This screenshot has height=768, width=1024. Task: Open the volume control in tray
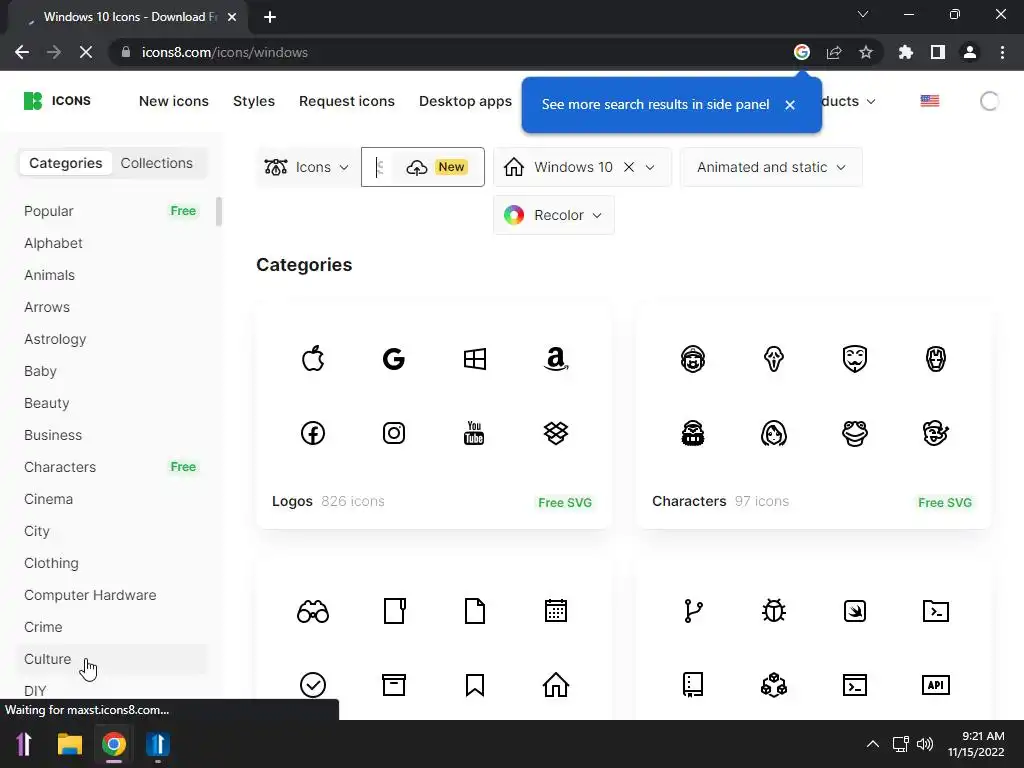click(925, 744)
